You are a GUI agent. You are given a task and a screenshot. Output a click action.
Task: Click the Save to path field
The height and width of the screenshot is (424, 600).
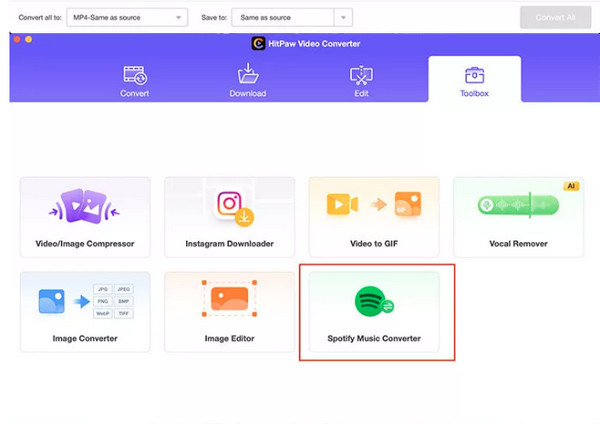coord(283,18)
